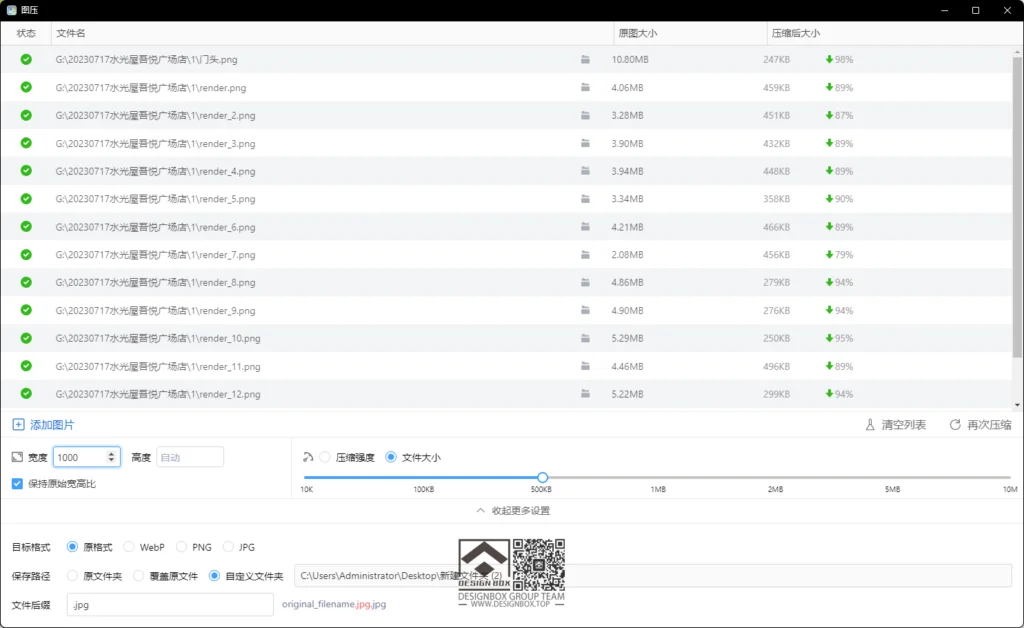Click file size slider at 2MB mark
The width and height of the screenshot is (1024, 628).
coord(775,478)
